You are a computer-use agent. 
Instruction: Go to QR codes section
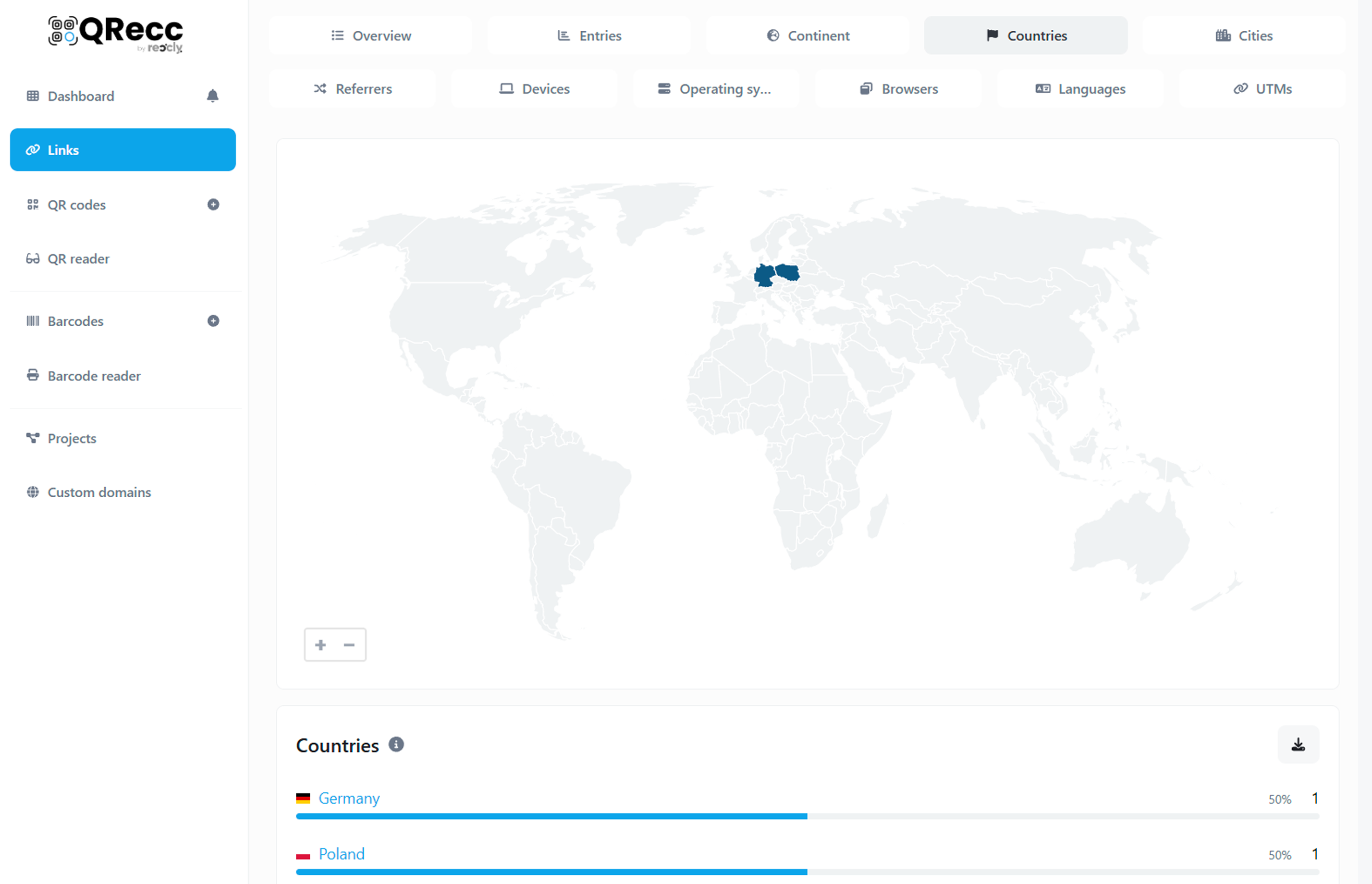(76, 204)
